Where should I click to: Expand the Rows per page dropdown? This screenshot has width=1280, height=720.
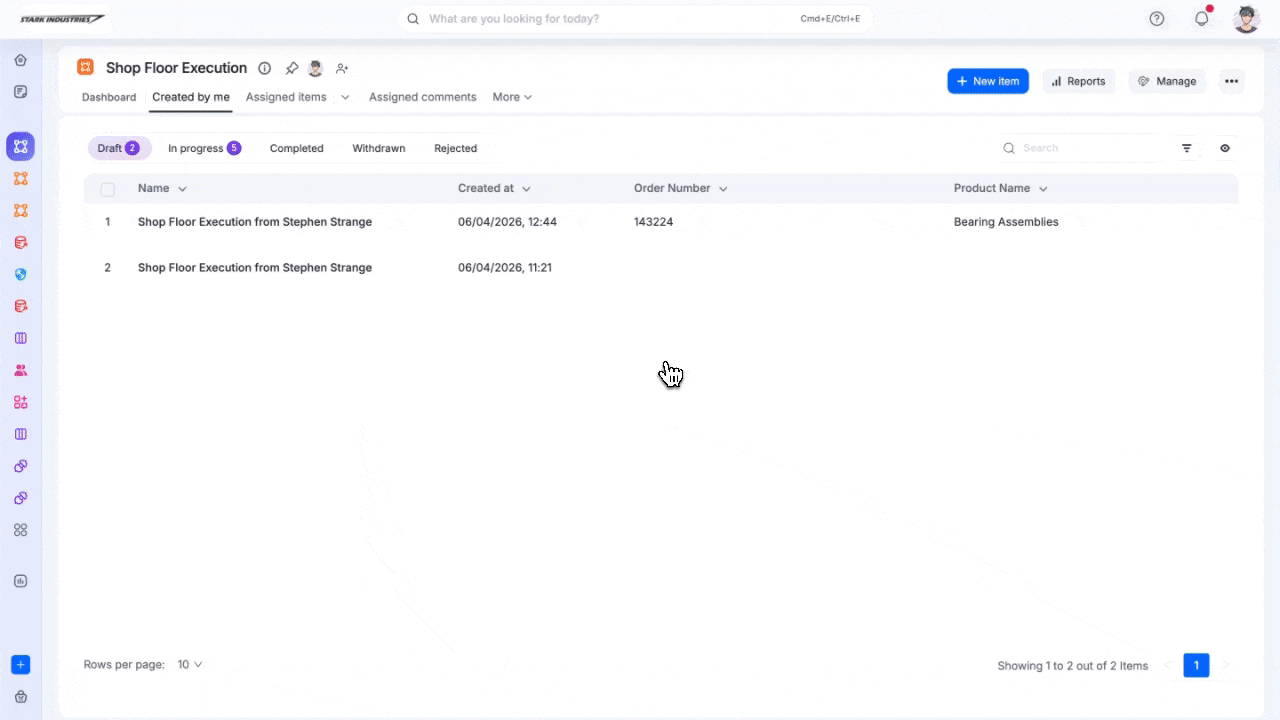tap(190, 664)
